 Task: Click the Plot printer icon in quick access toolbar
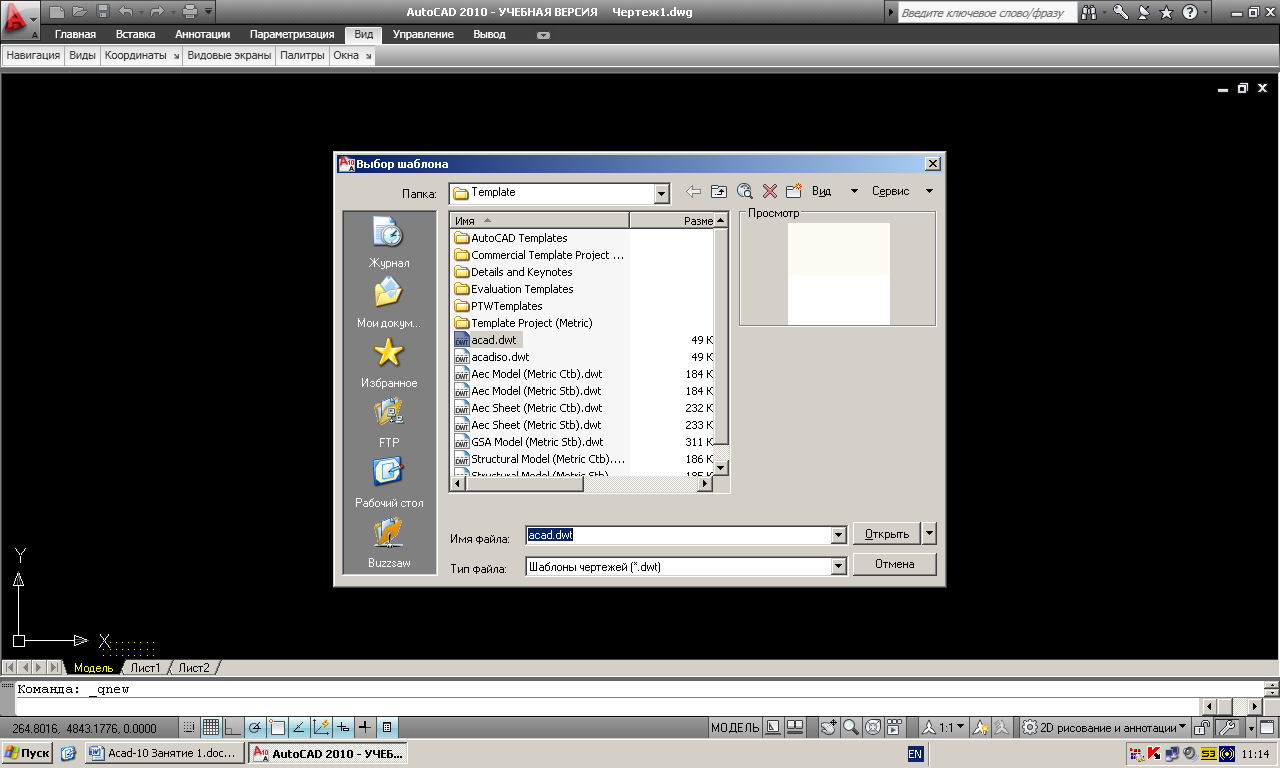pyautogui.click(x=190, y=12)
